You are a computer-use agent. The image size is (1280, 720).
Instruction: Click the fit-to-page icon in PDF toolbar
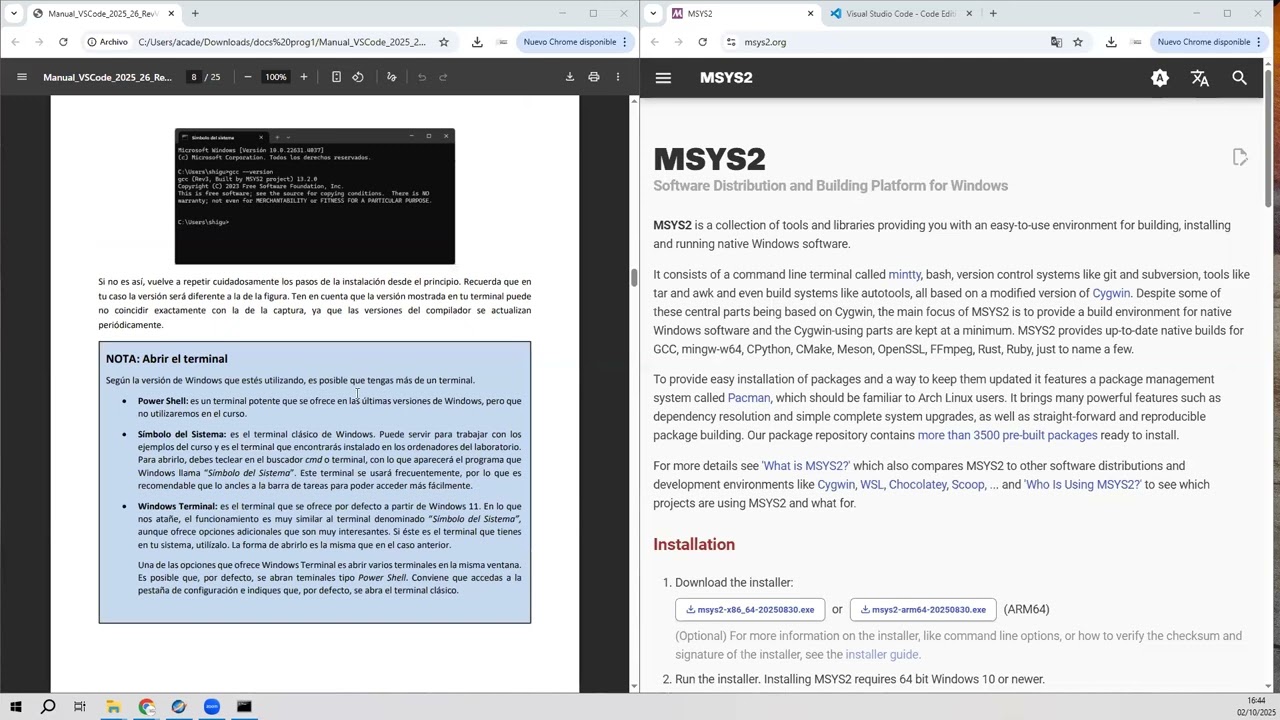(336, 77)
